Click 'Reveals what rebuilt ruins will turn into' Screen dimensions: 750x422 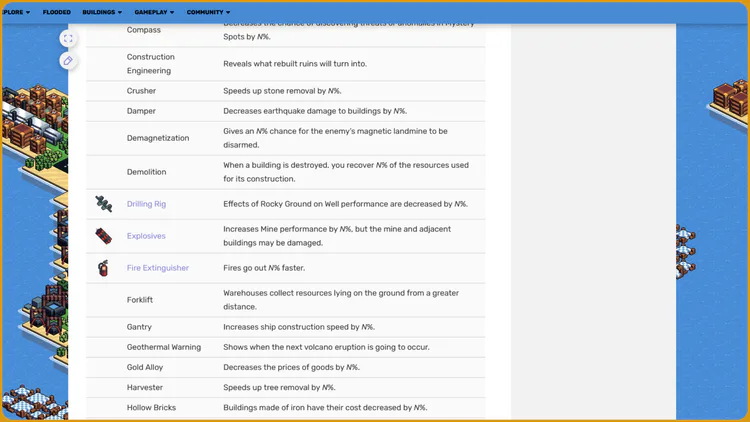click(295, 64)
